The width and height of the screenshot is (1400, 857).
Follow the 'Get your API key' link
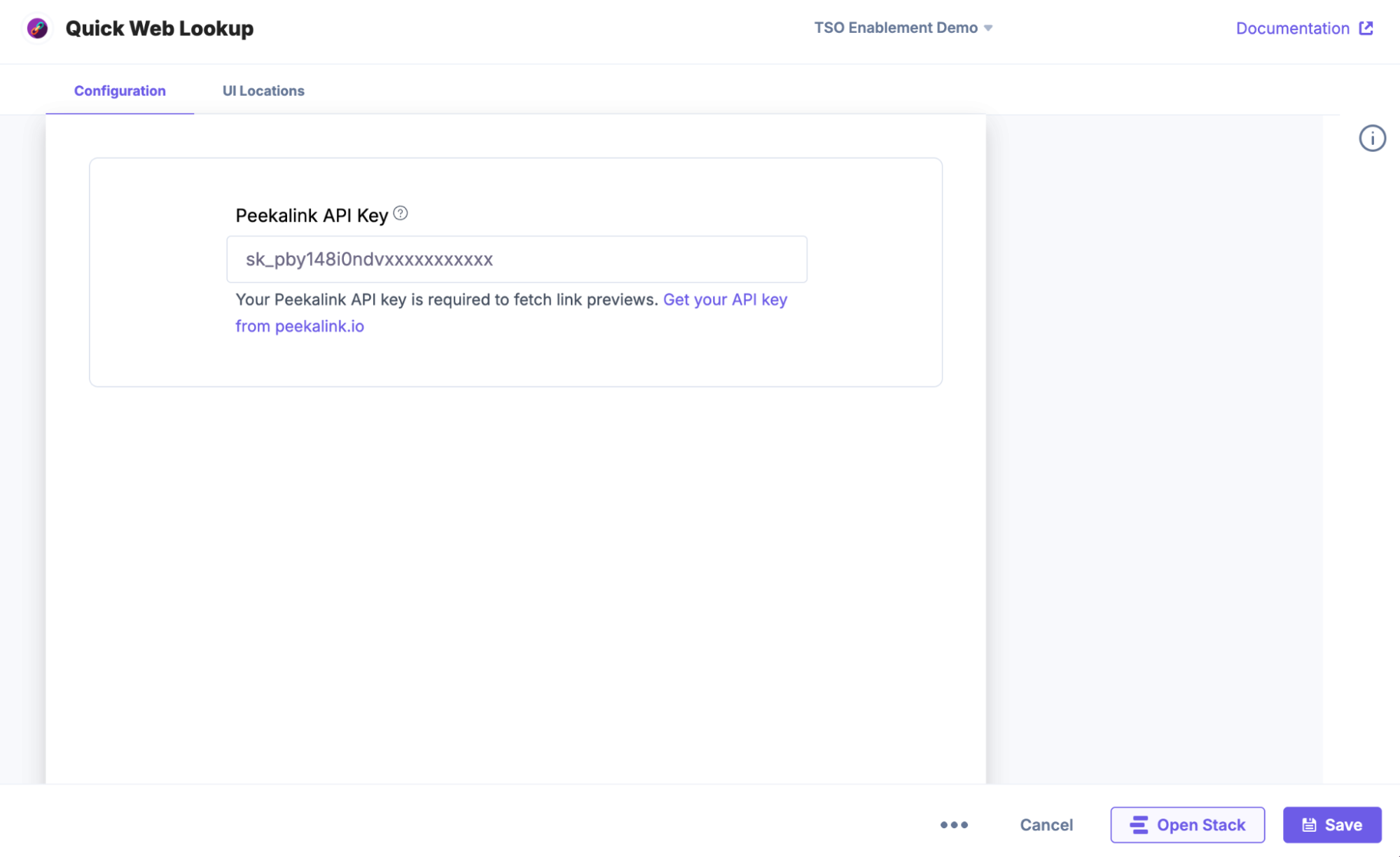(725, 300)
